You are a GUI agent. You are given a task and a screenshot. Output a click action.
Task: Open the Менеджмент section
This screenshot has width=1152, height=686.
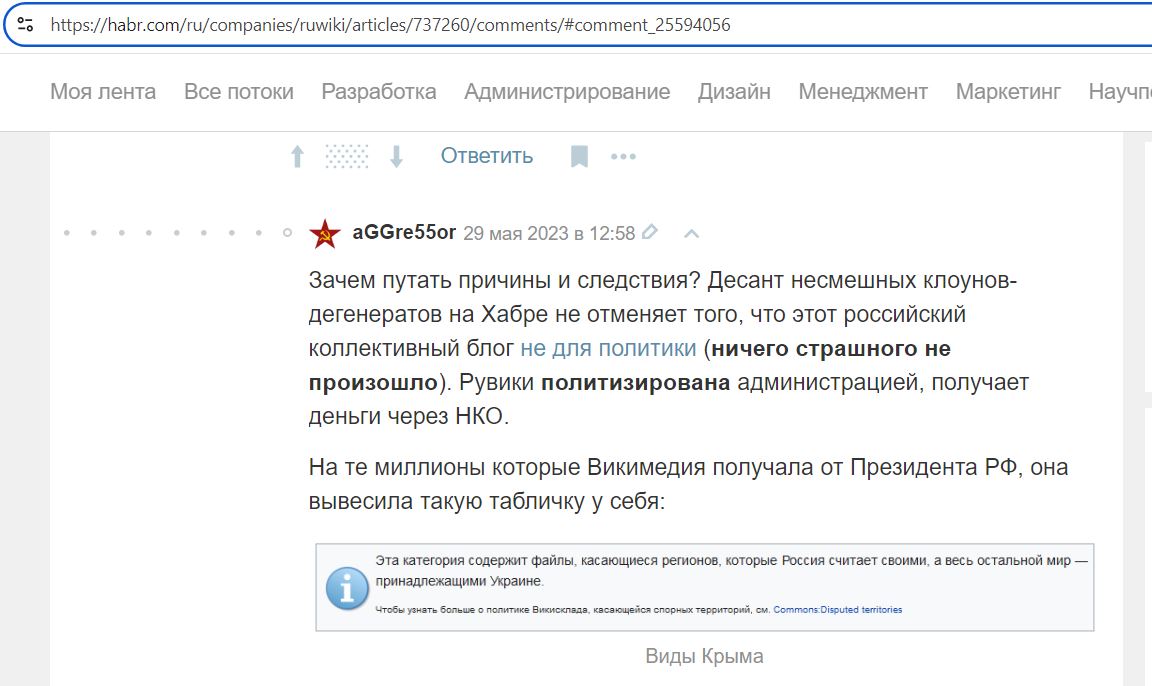(863, 92)
